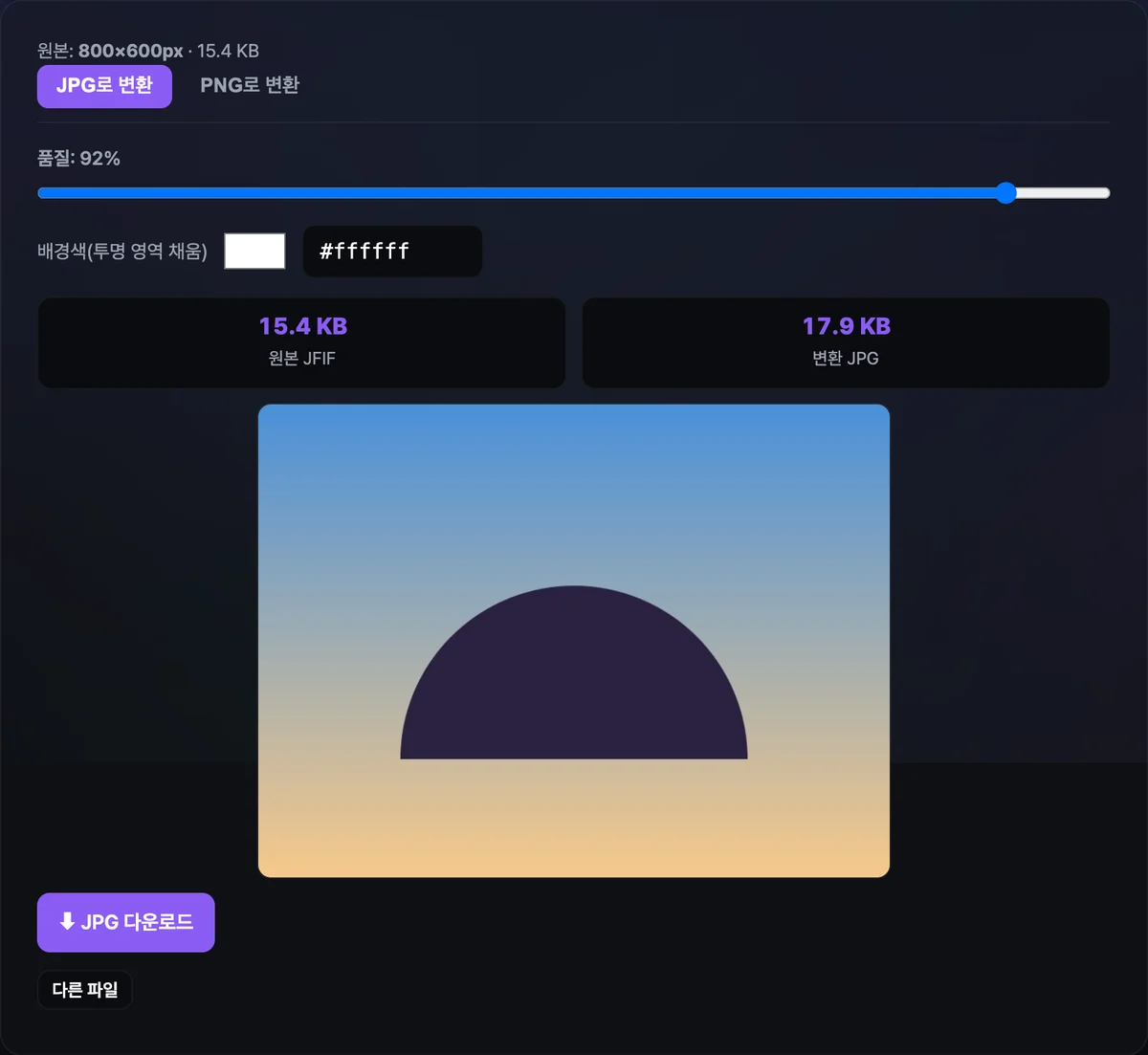
Task: Click the blue sky area of the preview
Action: pos(574,459)
